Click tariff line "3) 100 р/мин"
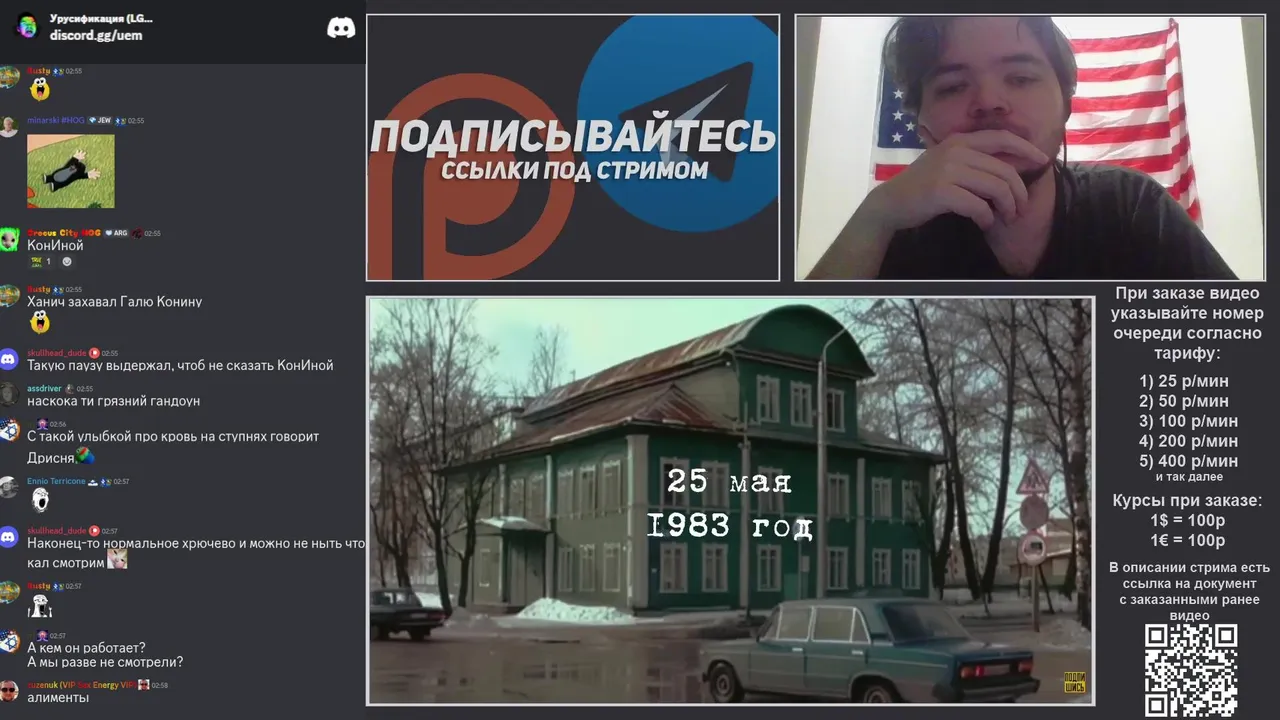 (x=1188, y=421)
